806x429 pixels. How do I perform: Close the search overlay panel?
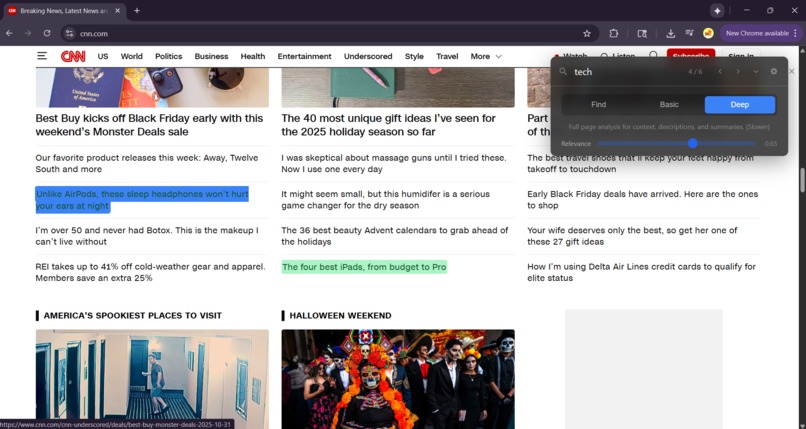tap(792, 71)
